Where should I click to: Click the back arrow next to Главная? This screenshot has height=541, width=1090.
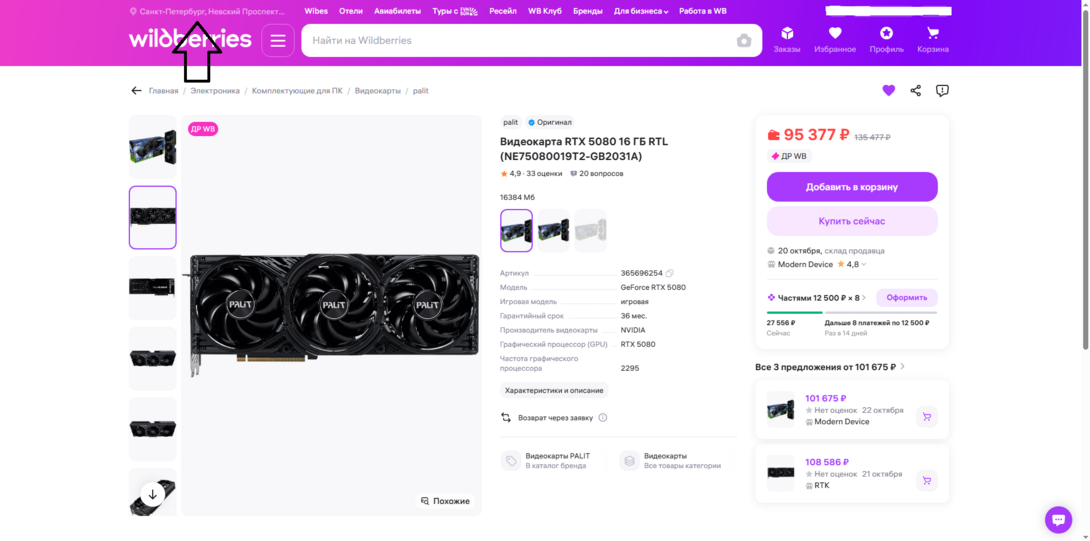tap(136, 90)
